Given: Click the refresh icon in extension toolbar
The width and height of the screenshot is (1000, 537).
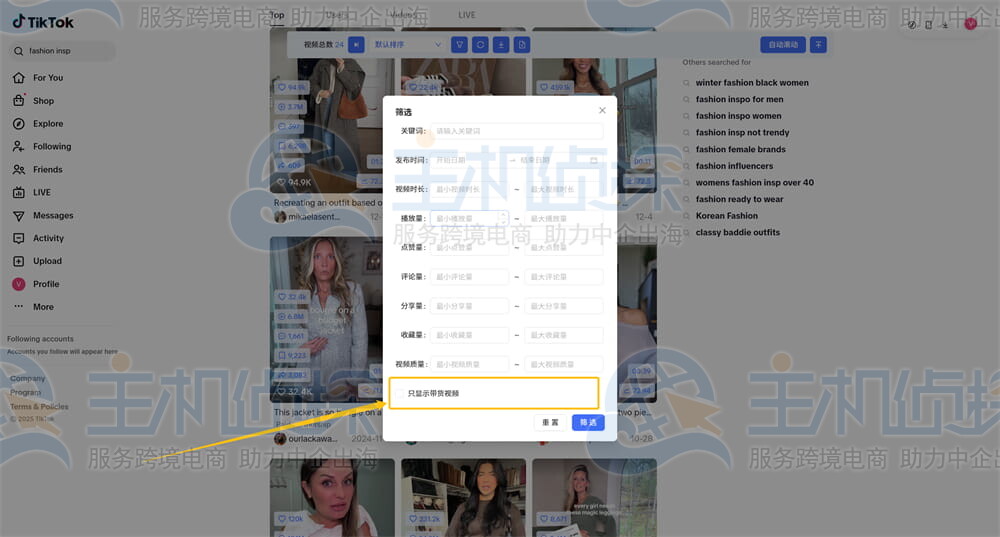Looking at the screenshot, I should [x=480, y=45].
